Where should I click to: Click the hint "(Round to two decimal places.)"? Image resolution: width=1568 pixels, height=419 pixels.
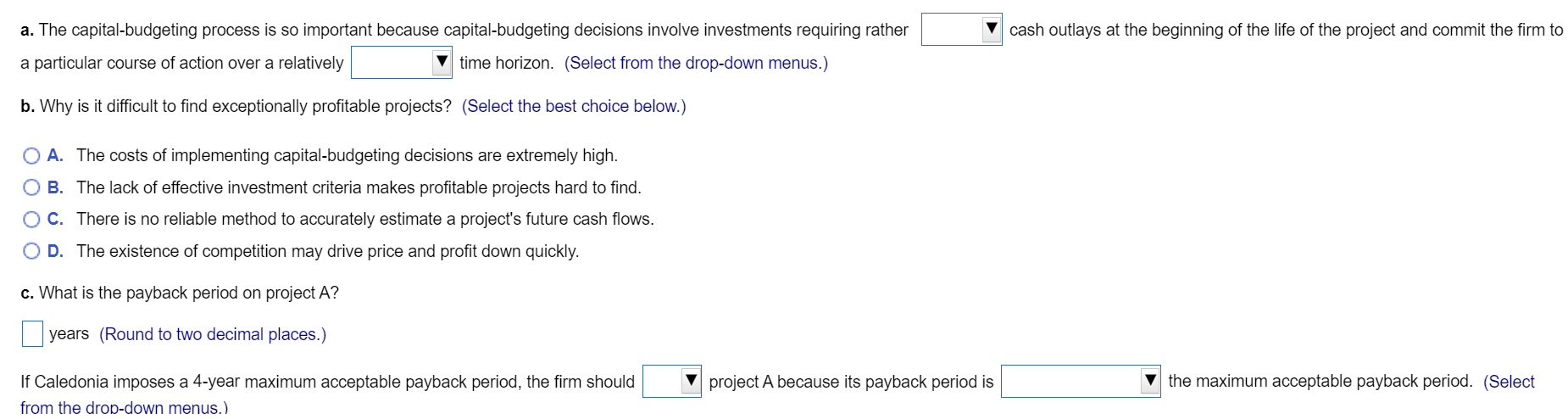click(213, 334)
